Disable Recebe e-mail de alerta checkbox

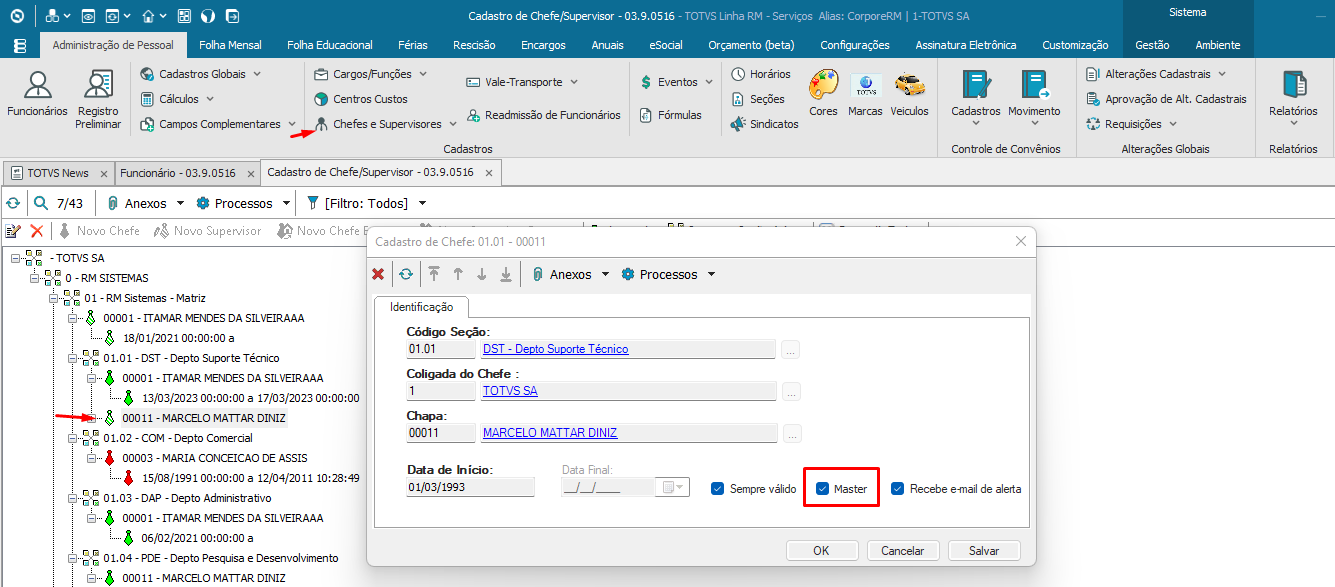pos(897,489)
